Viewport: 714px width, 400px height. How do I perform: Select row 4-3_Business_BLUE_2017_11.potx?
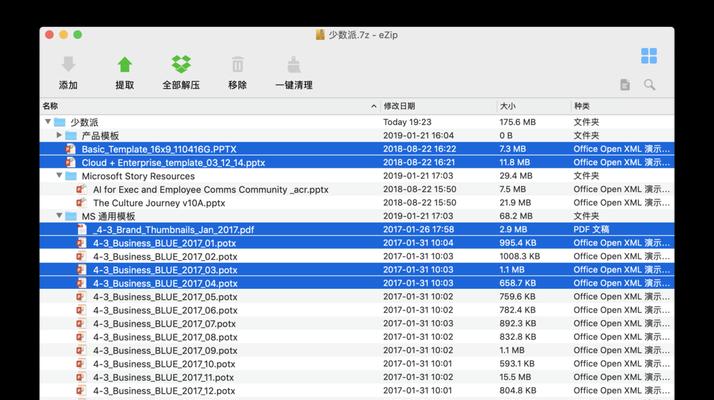(357, 377)
